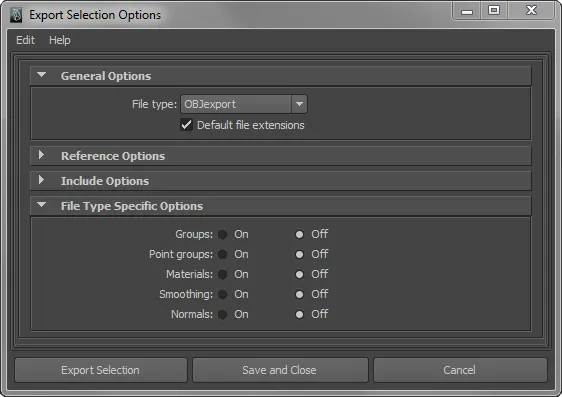Set Point groups to On
The height and width of the screenshot is (397, 562).
223,254
